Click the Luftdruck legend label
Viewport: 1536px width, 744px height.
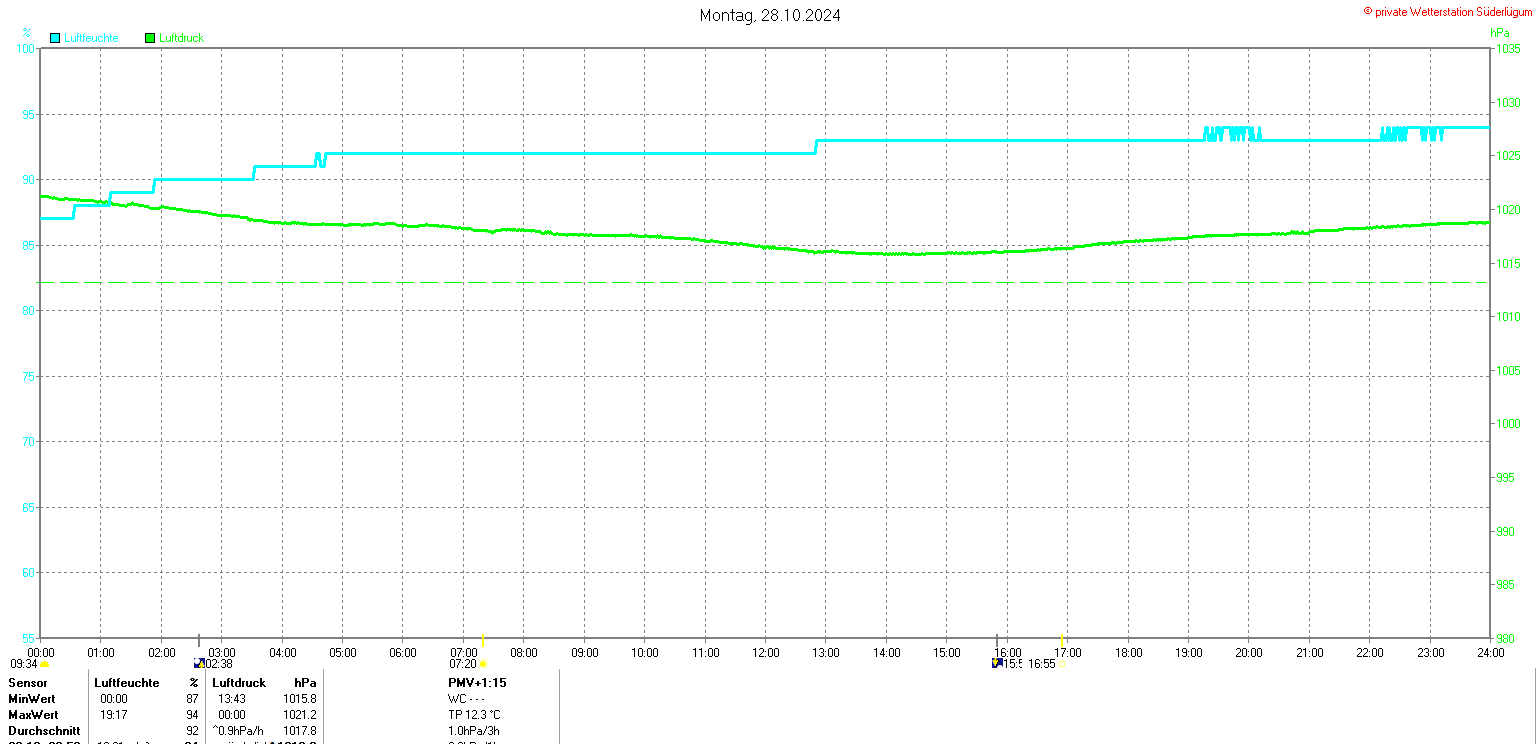181,38
